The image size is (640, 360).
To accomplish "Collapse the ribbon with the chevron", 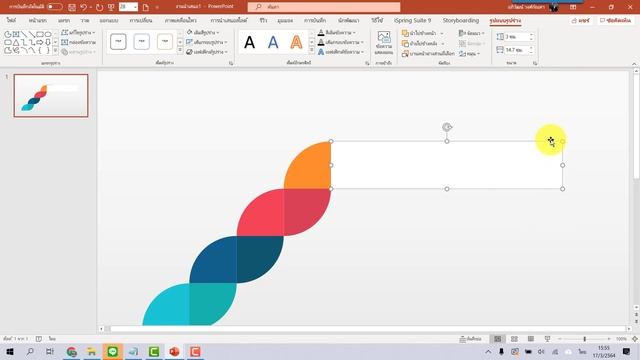I will click(x=634, y=64).
